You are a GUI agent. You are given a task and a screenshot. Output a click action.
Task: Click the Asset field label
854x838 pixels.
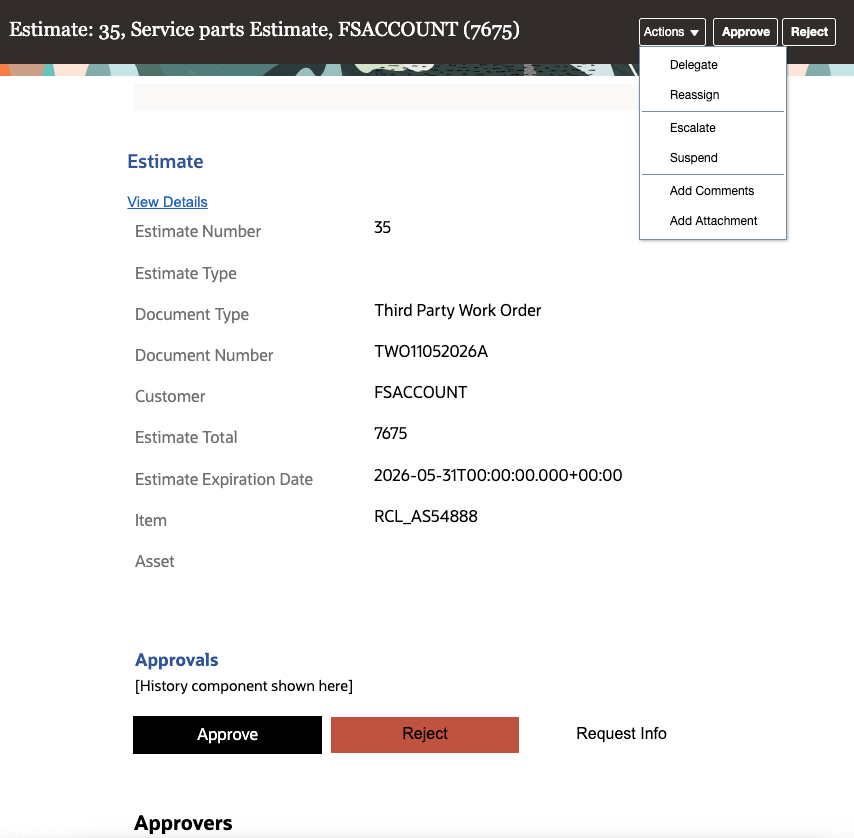(155, 561)
